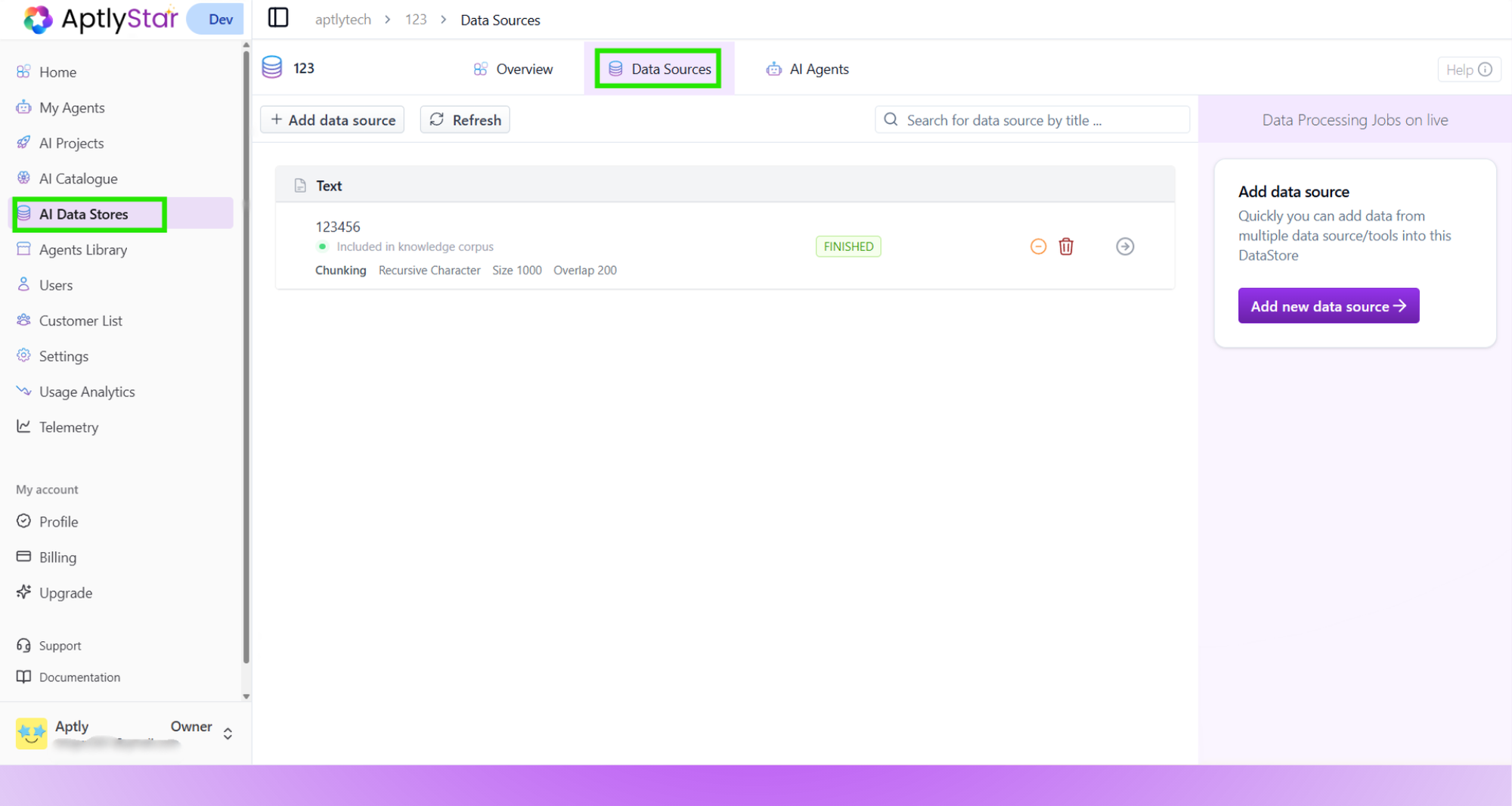The width and height of the screenshot is (1512, 806).
Task: Collapse the left sidebar panel
Action: (x=277, y=18)
